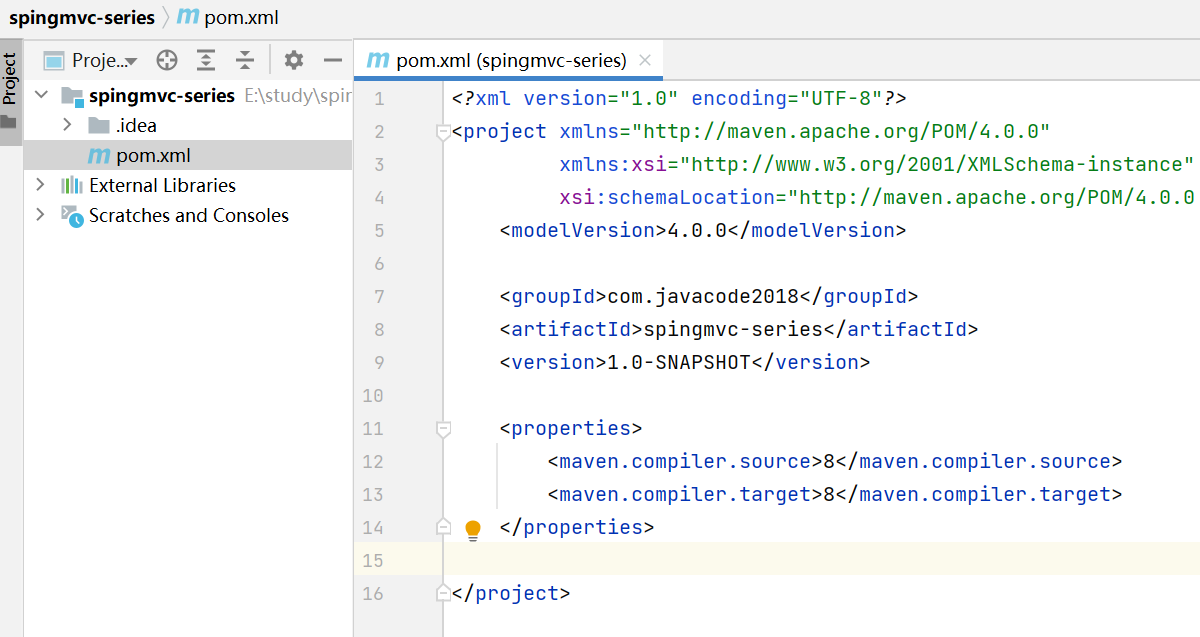This screenshot has height=637, width=1200.
Task: Hide the Project tool window with minus icon
Action: [333, 60]
